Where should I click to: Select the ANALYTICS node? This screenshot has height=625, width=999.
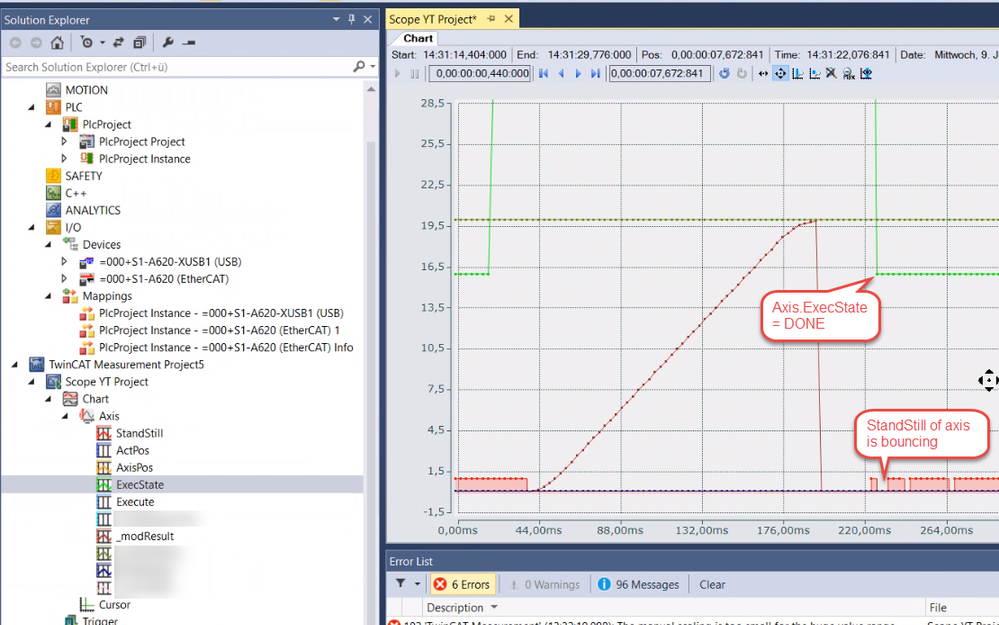tap(92, 210)
